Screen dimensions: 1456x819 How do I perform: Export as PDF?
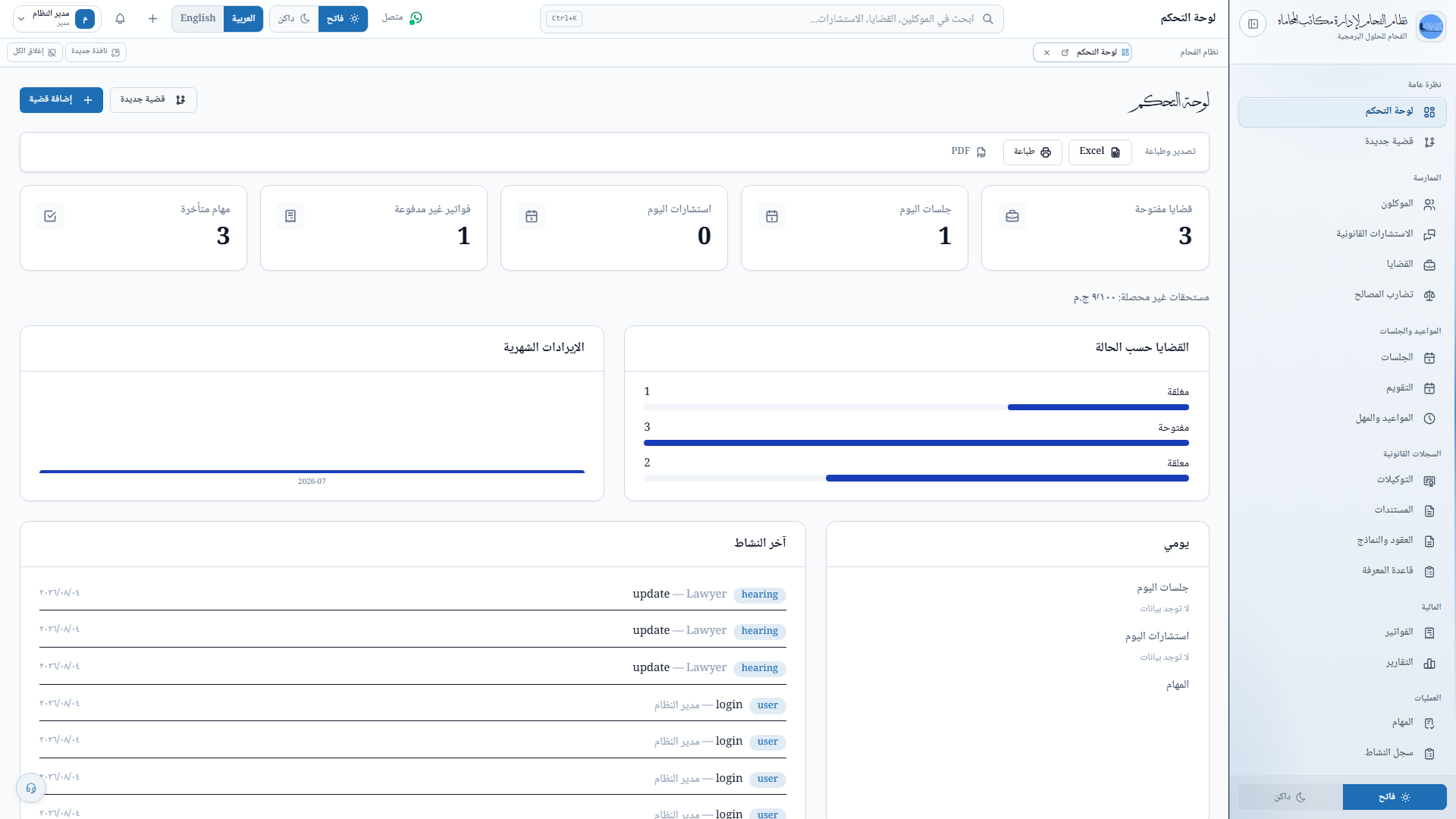click(968, 152)
